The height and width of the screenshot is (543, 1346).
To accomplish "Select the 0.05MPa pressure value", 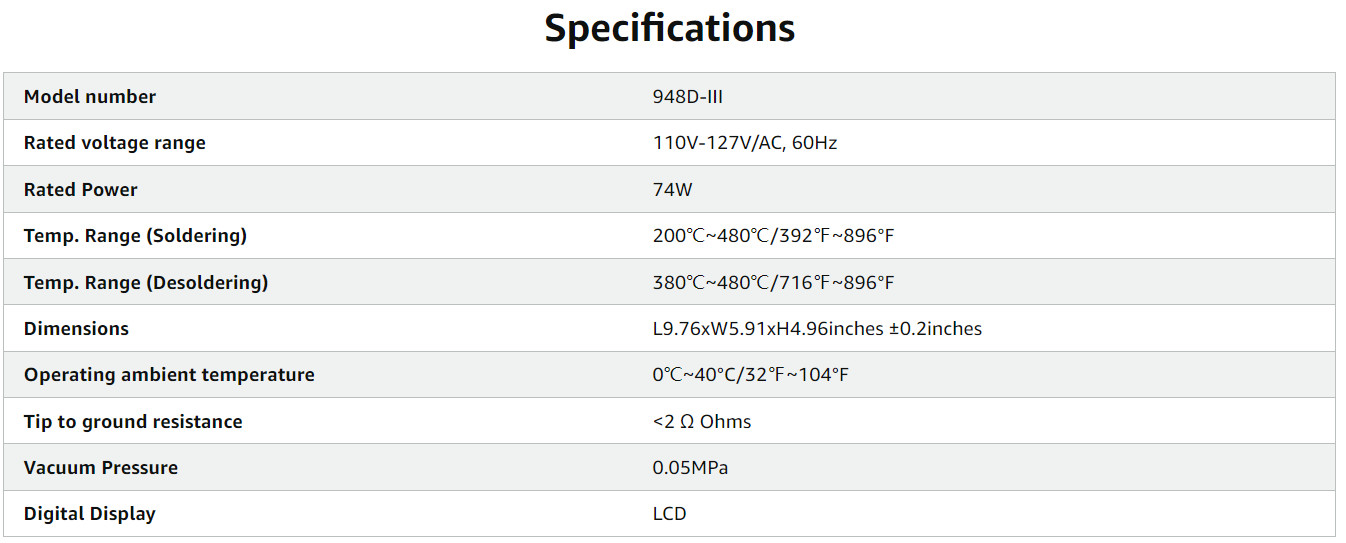I will 690,468.
